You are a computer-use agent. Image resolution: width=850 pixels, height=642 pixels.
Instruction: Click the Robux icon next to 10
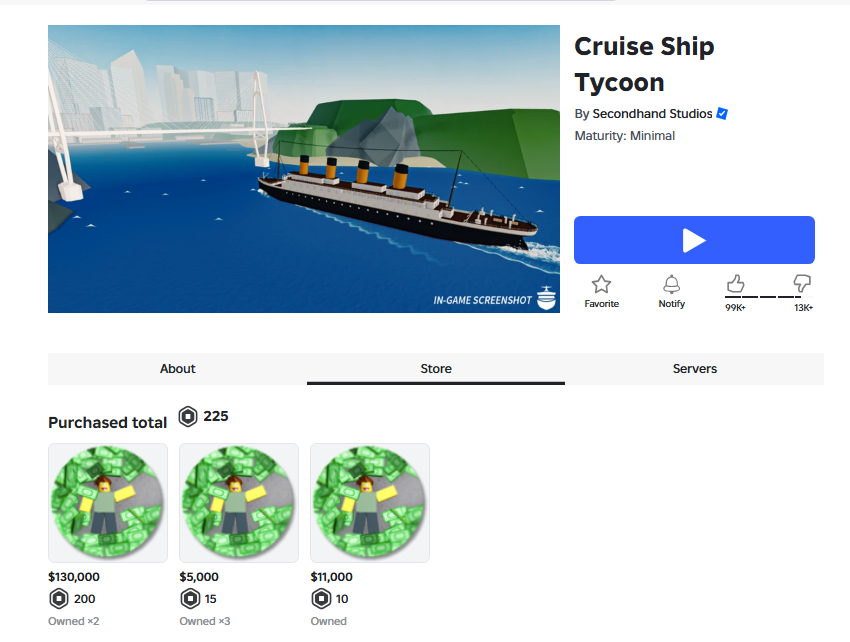[x=321, y=599]
